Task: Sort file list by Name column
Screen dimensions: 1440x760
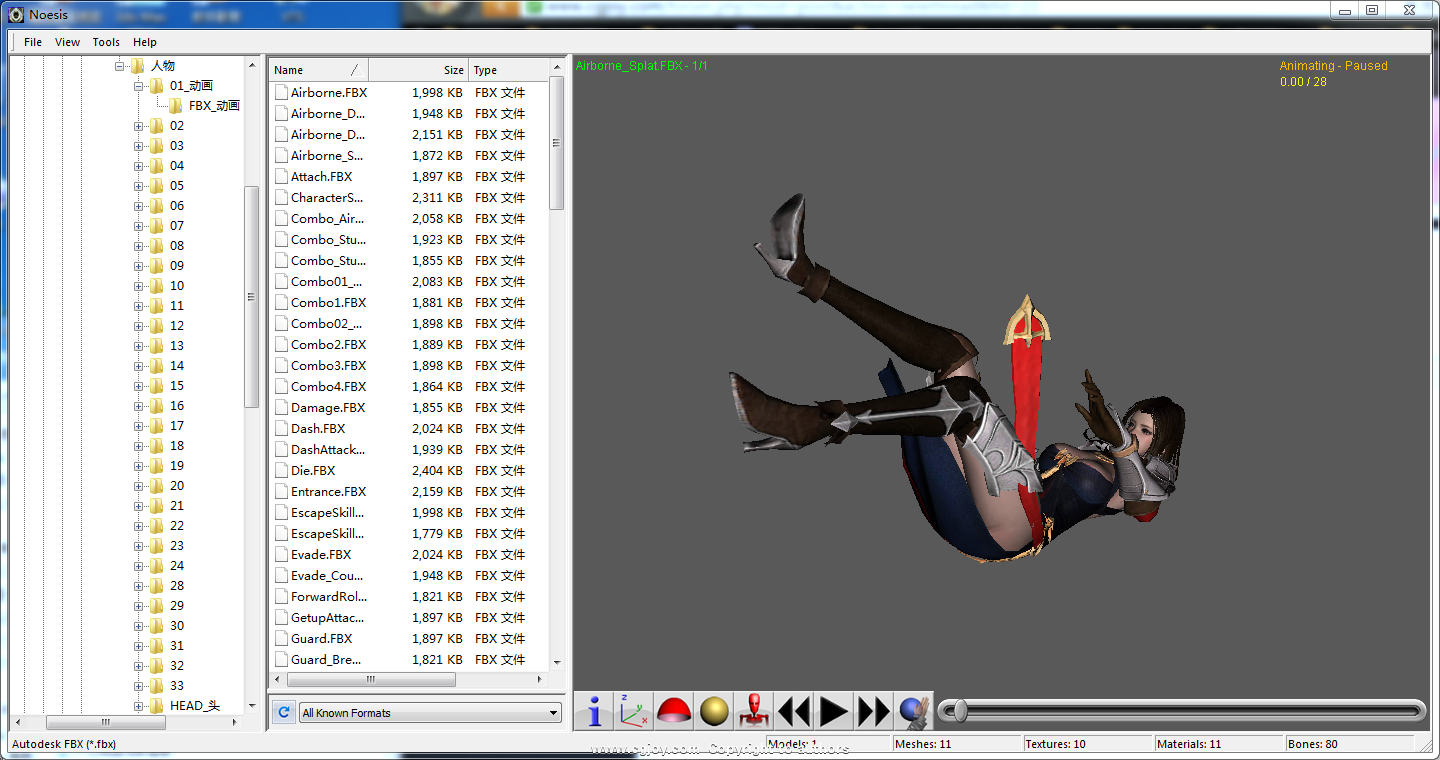Action: point(319,70)
